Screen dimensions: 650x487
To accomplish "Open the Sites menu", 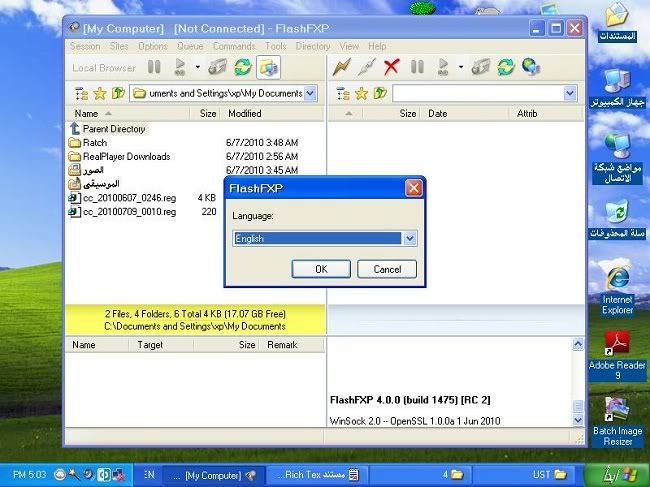I will point(119,46).
